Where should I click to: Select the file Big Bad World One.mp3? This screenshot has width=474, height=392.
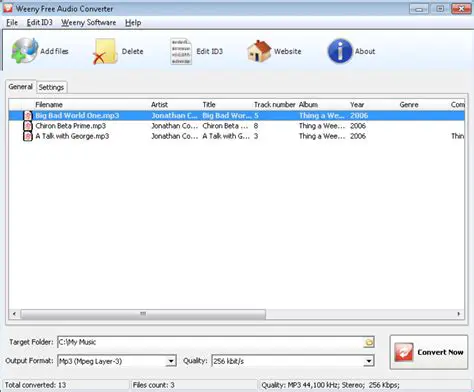[x=77, y=116]
